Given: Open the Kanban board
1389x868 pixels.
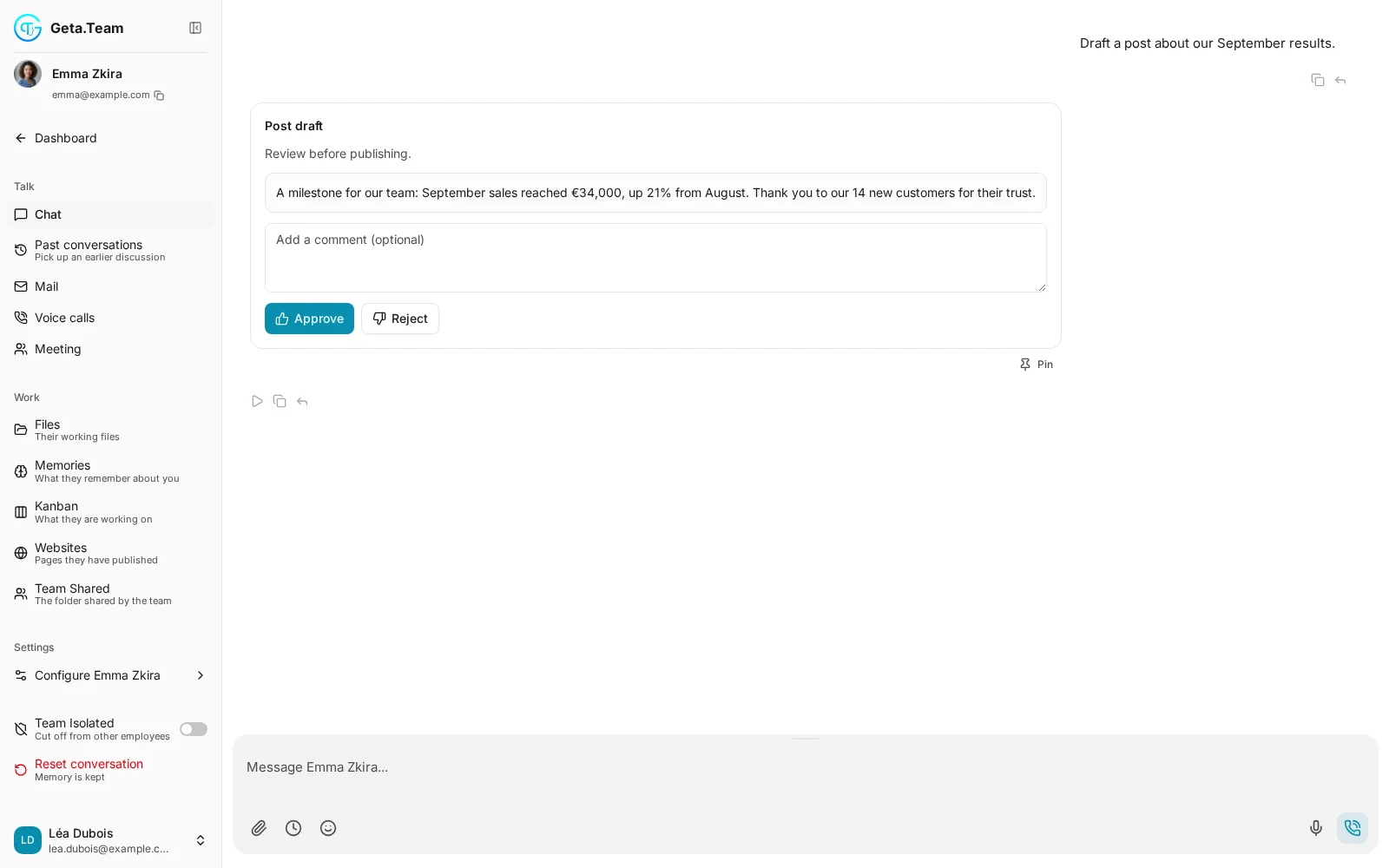Looking at the screenshot, I should coord(110,512).
